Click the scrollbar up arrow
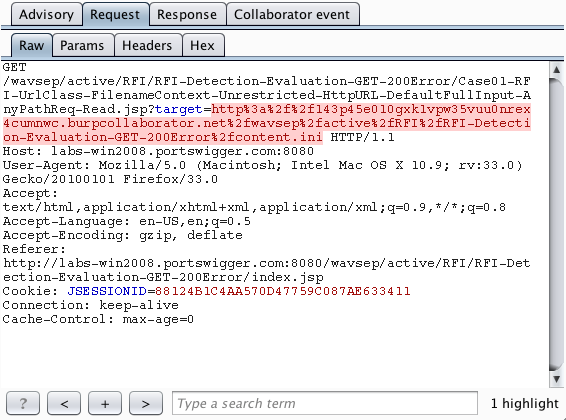 click(x=556, y=70)
